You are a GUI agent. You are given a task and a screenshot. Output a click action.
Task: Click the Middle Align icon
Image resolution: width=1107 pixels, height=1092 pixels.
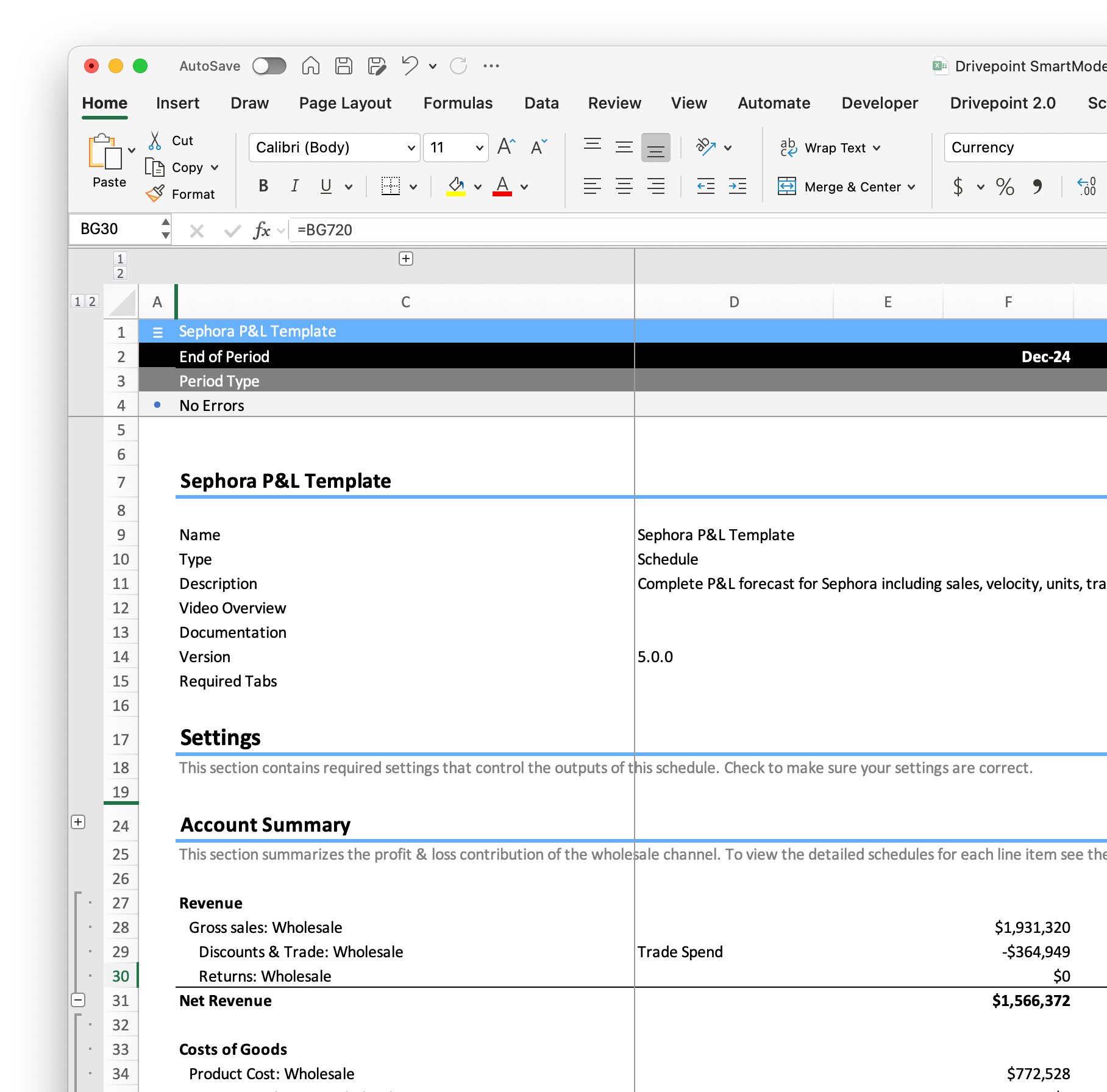624,147
